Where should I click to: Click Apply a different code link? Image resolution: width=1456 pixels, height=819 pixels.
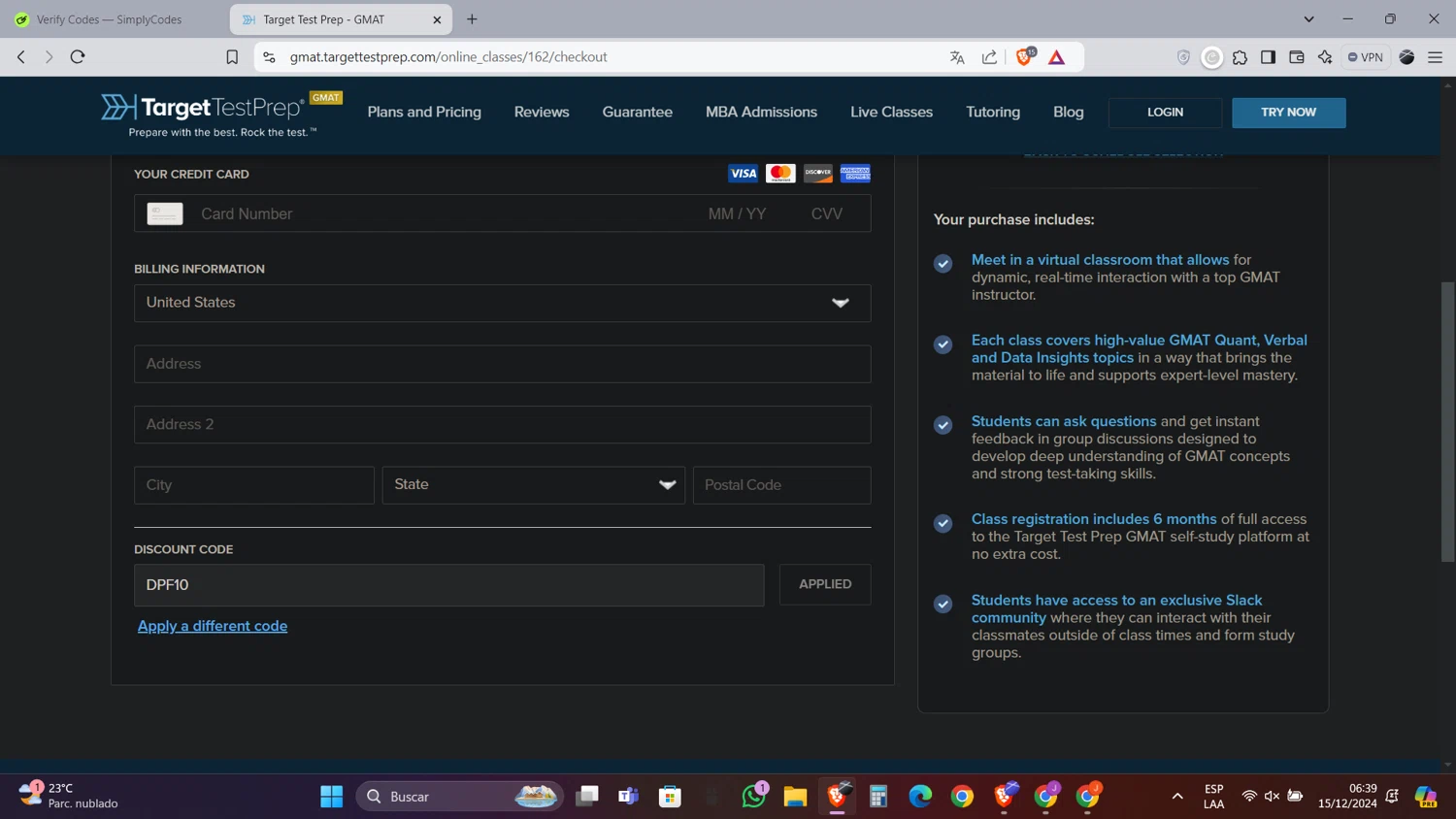coord(213,626)
